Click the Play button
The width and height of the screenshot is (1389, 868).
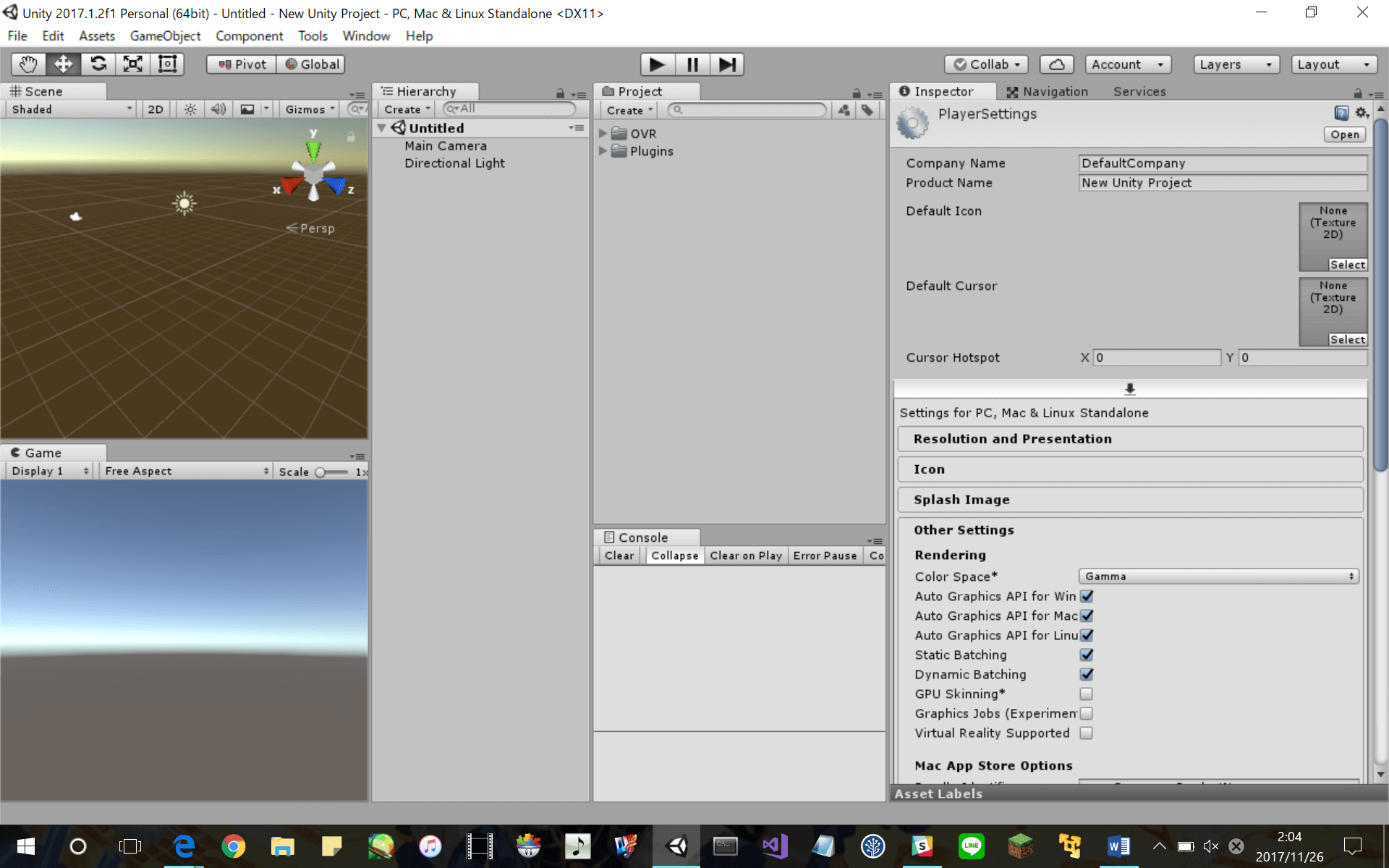(658, 64)
